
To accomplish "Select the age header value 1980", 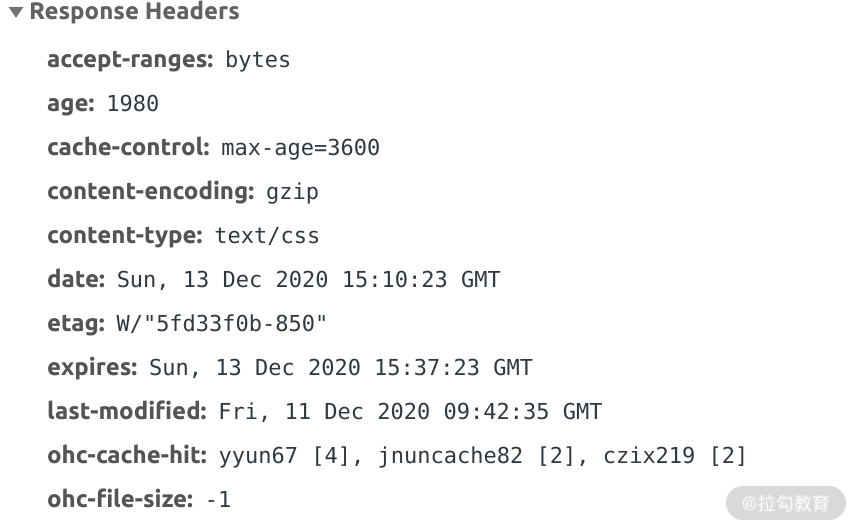I will (133, 103).
